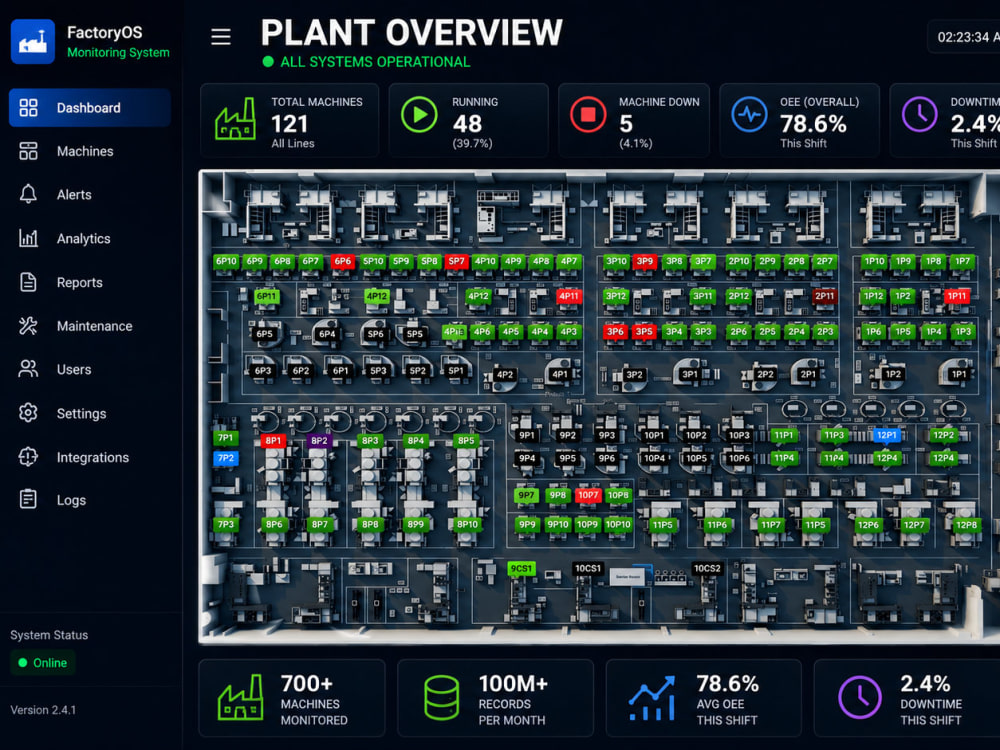Open the Machines section
This screenshot has height=750, width=1000.
pos(90,151)
